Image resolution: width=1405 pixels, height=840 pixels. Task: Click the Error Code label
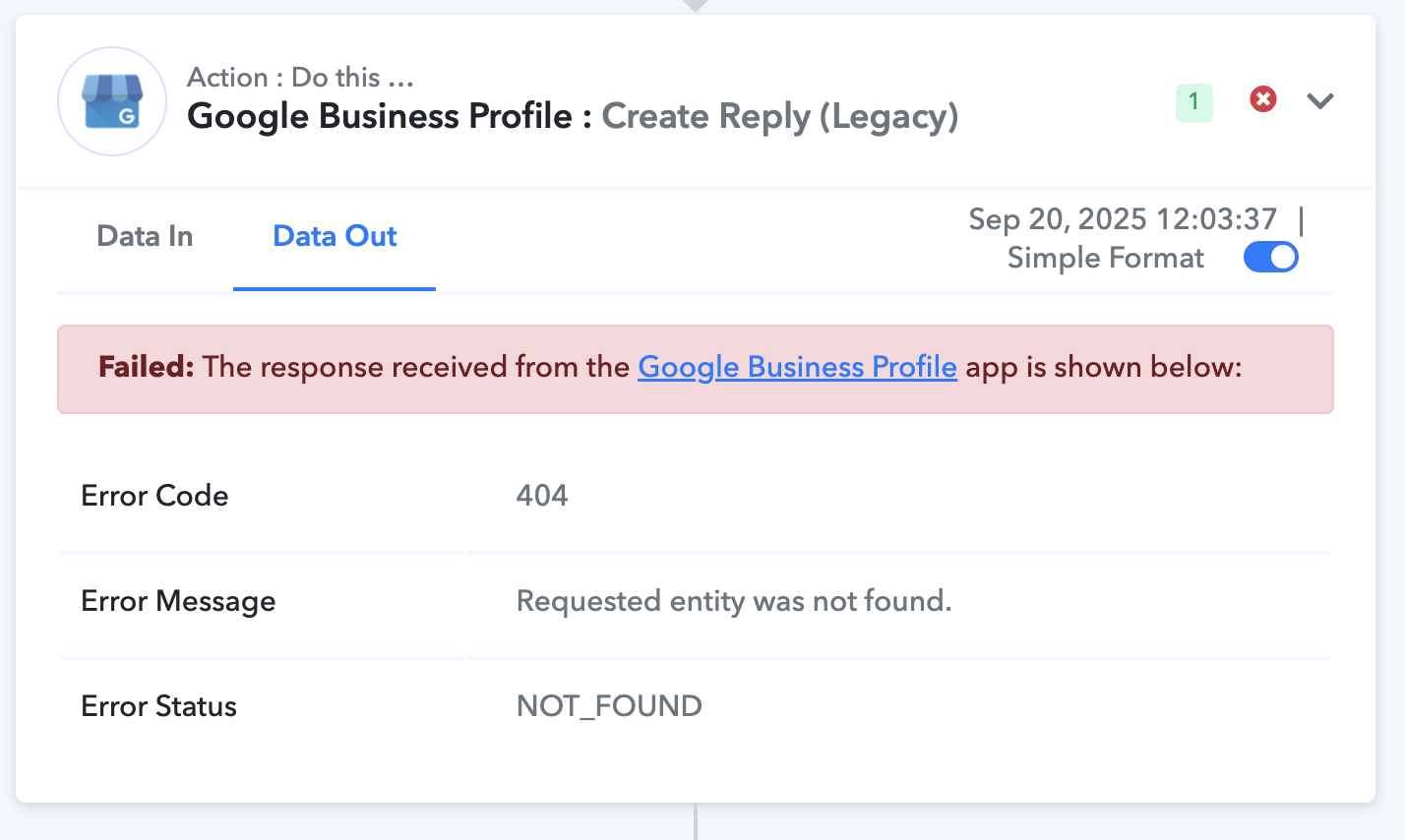(x=154, y=495)
